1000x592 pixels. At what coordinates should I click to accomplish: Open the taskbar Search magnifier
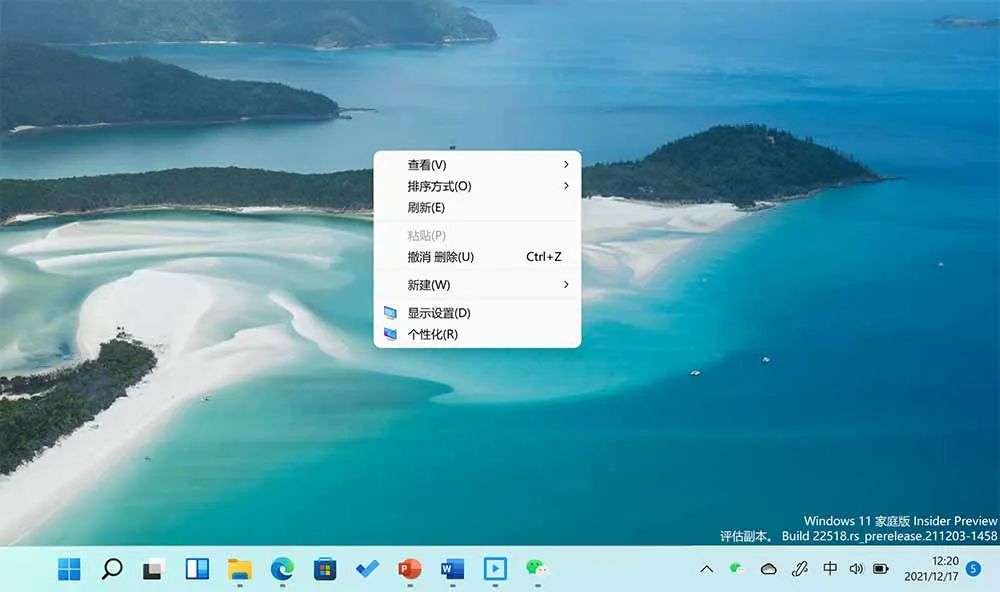112,568
